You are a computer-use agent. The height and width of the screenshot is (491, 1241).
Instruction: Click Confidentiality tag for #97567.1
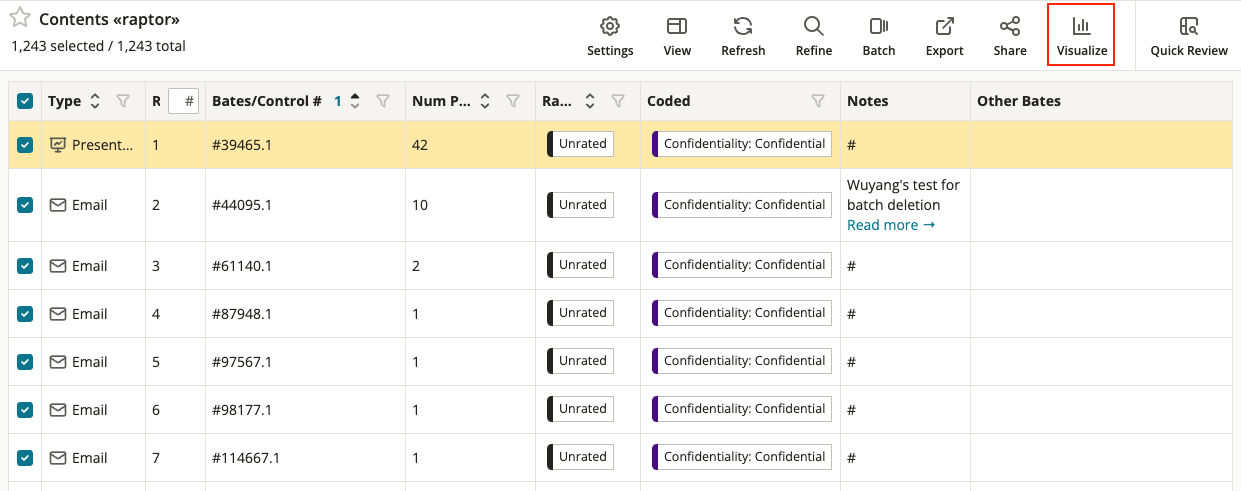pyautogui.click(x=742, y=361)
